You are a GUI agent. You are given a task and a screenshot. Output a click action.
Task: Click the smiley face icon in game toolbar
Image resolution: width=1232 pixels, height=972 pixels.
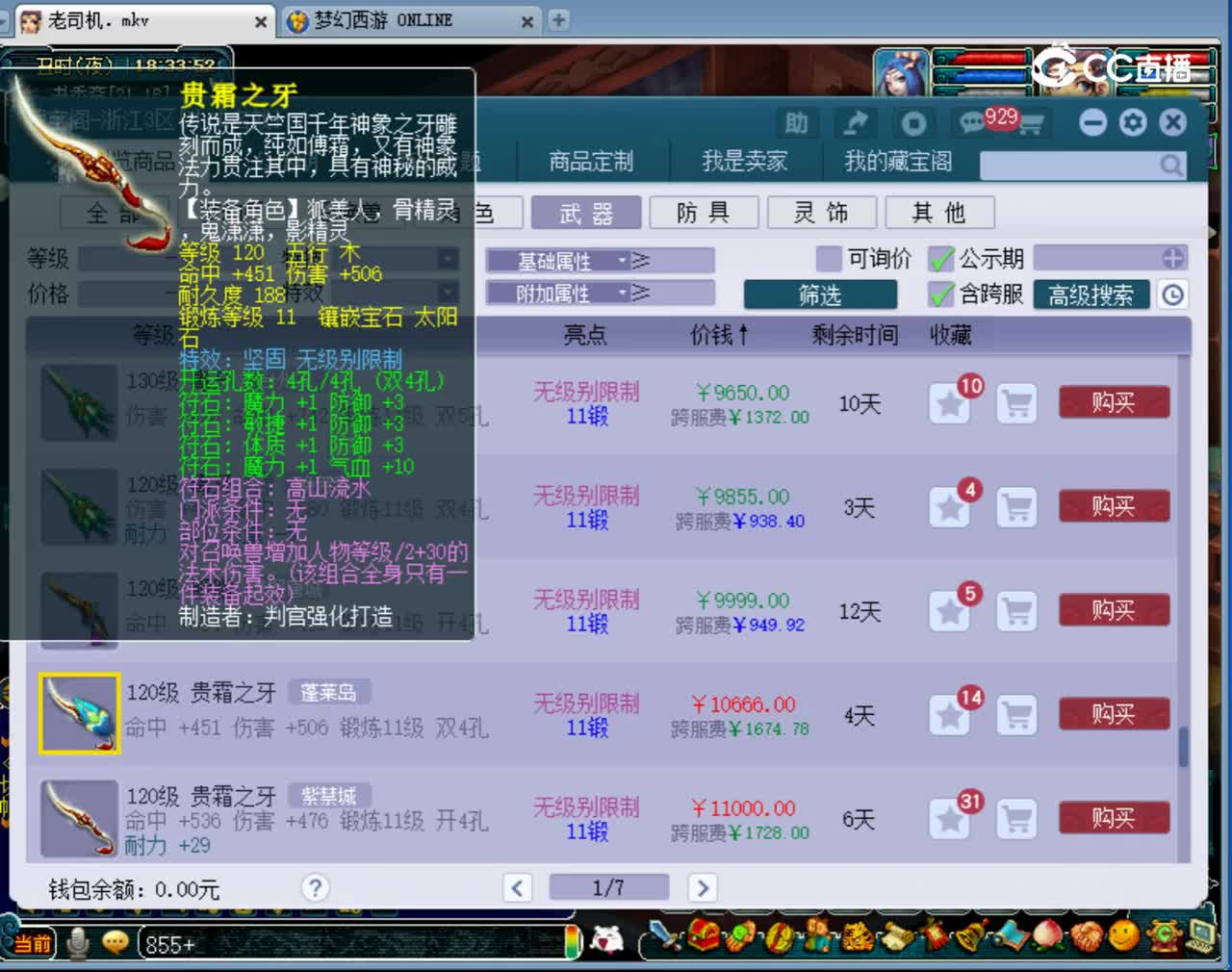click(1124, 934)
